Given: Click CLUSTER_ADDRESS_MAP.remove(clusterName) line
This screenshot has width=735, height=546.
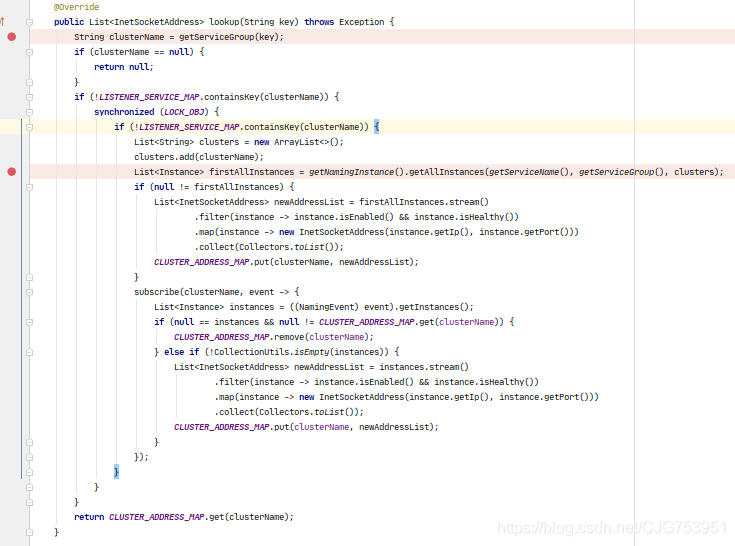Looking at the screenshot, I should click(x=274, y=337).
